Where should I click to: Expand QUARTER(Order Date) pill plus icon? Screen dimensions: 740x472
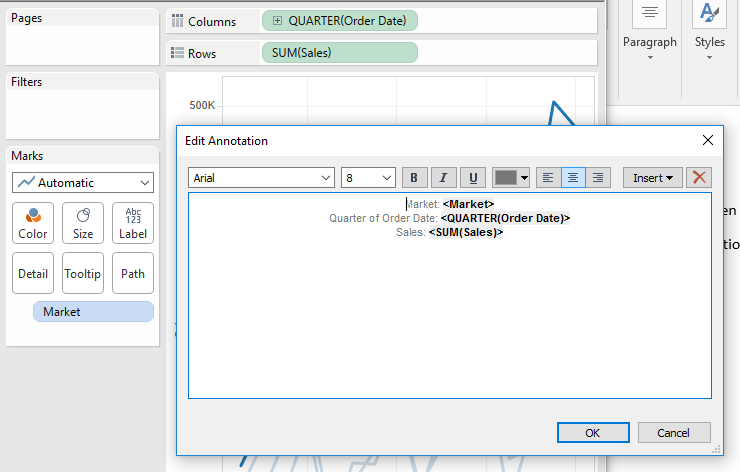(278, 21)
